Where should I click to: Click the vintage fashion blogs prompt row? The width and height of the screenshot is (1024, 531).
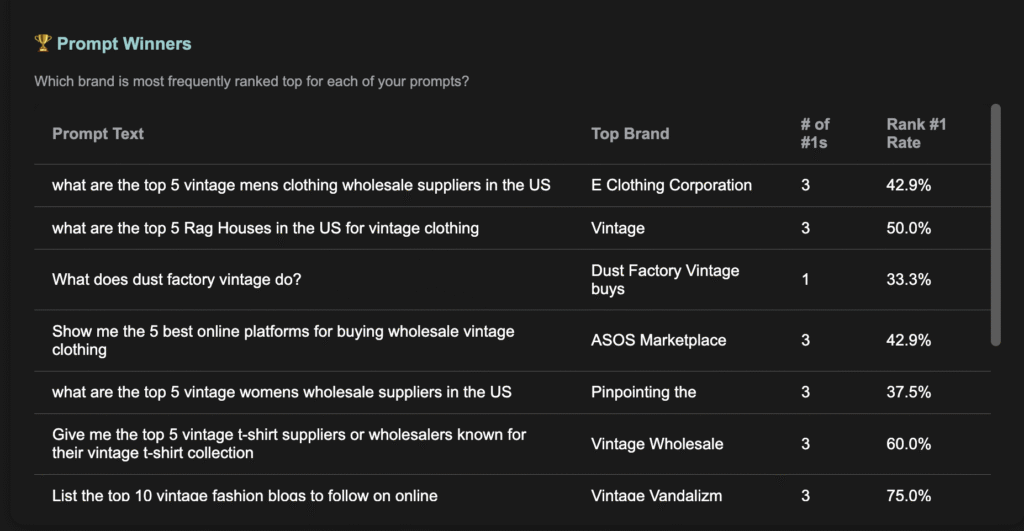[512, 493]
